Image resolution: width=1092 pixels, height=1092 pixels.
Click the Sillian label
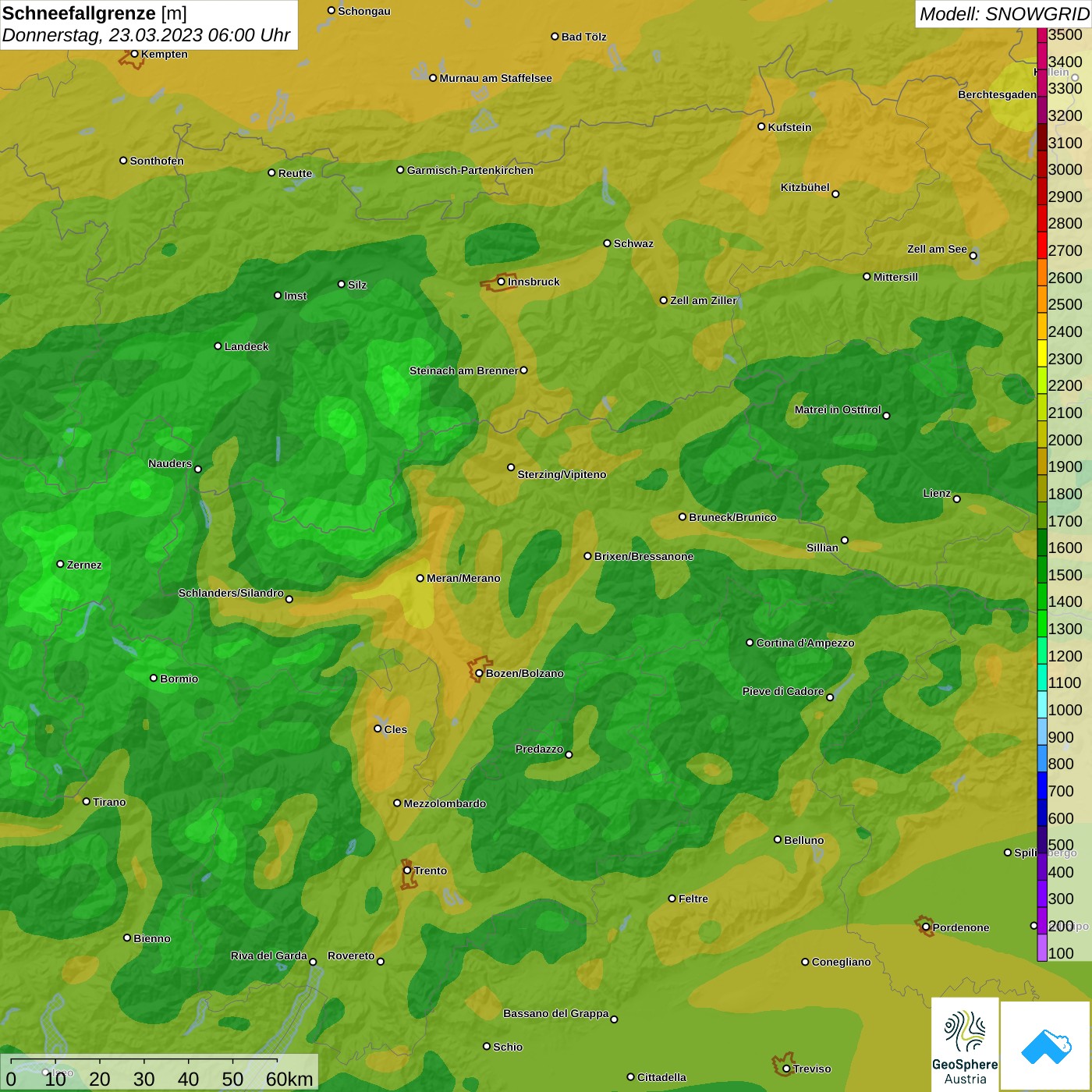tap(822, 548)
